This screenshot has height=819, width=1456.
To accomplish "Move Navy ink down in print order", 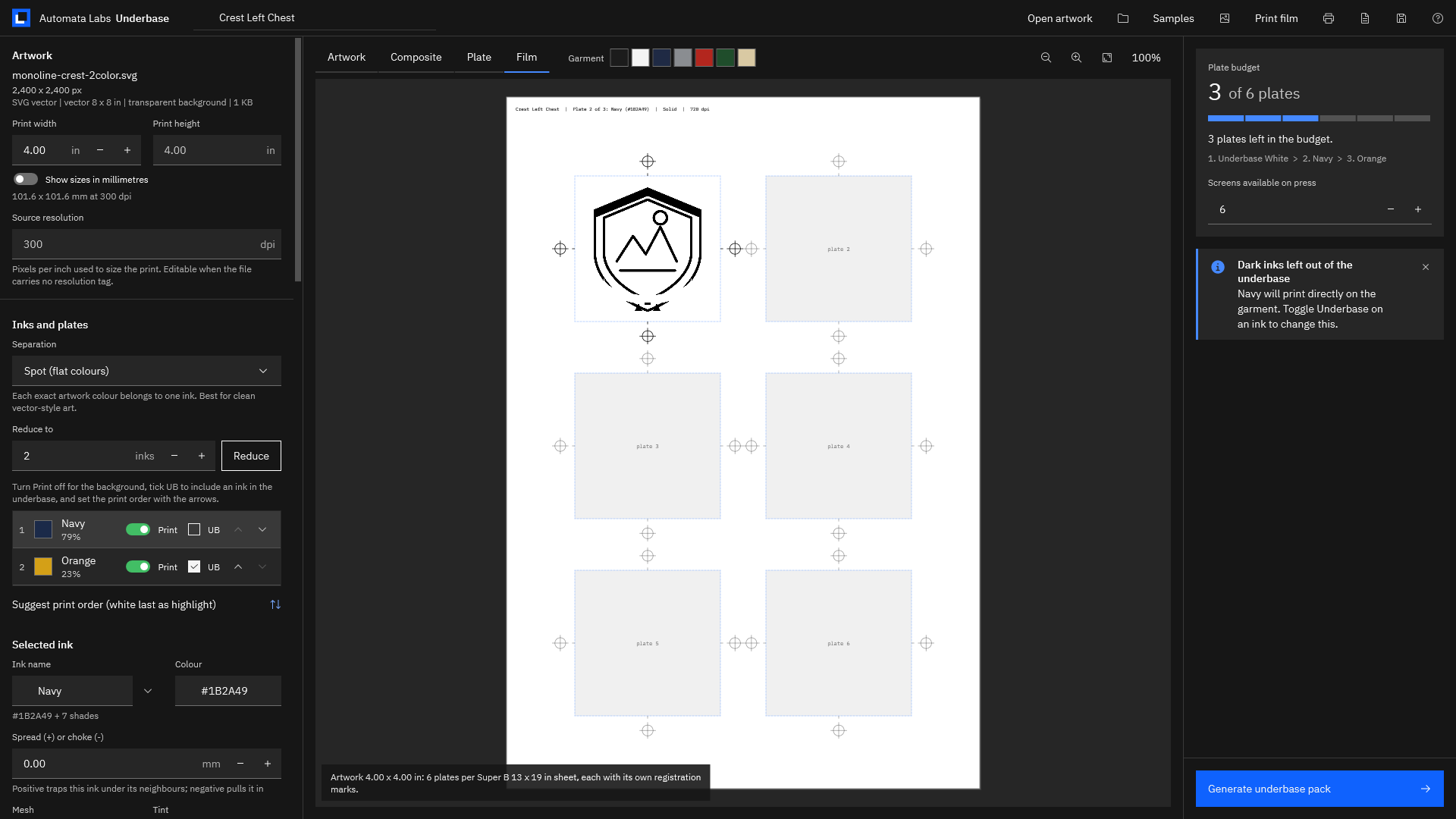I will coord(262,529).
